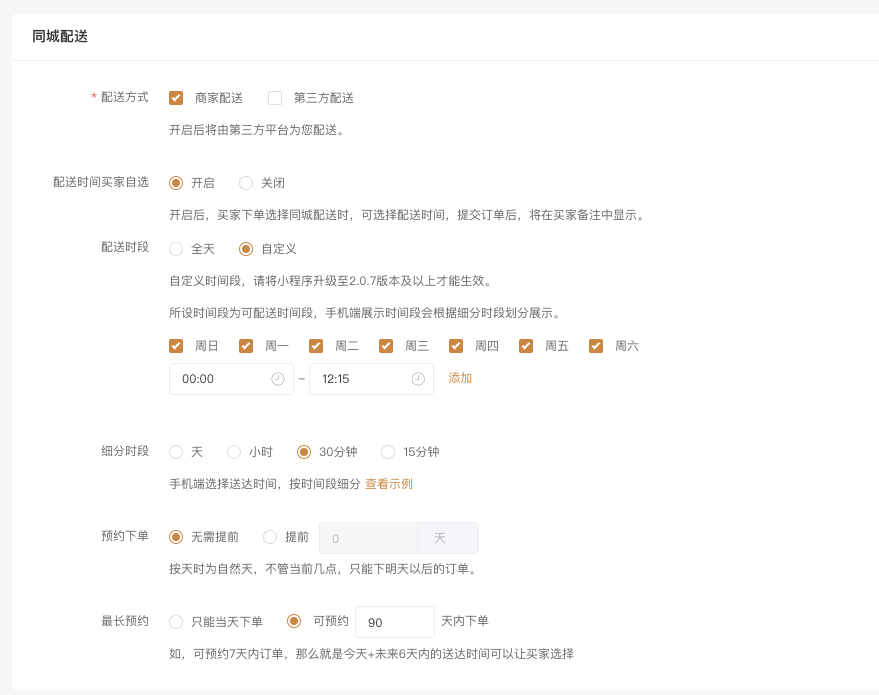Select 提前 radio for 预约下单

point(270,537)
